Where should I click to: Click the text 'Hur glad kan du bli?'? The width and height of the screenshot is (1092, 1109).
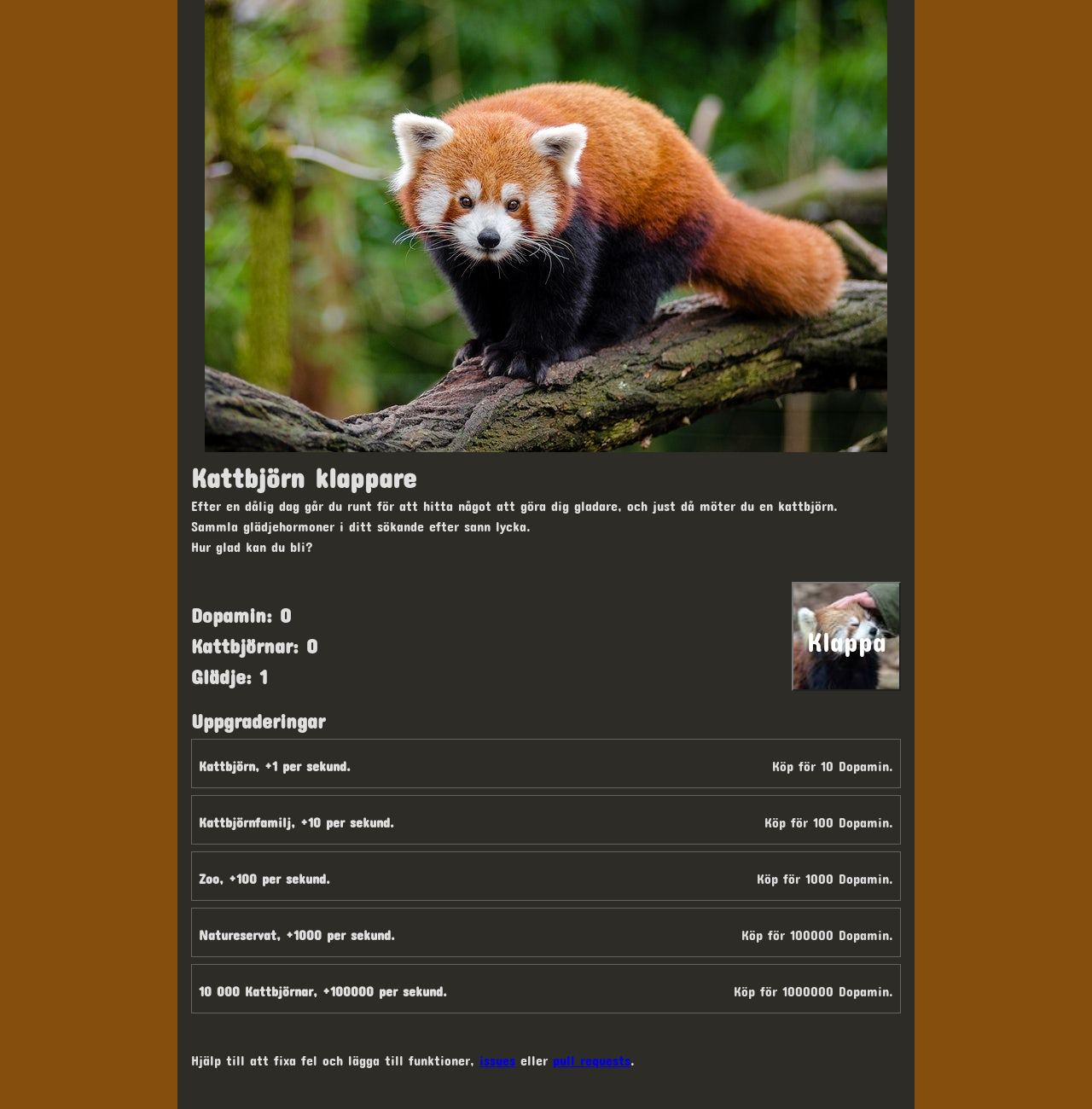(252, 548)
